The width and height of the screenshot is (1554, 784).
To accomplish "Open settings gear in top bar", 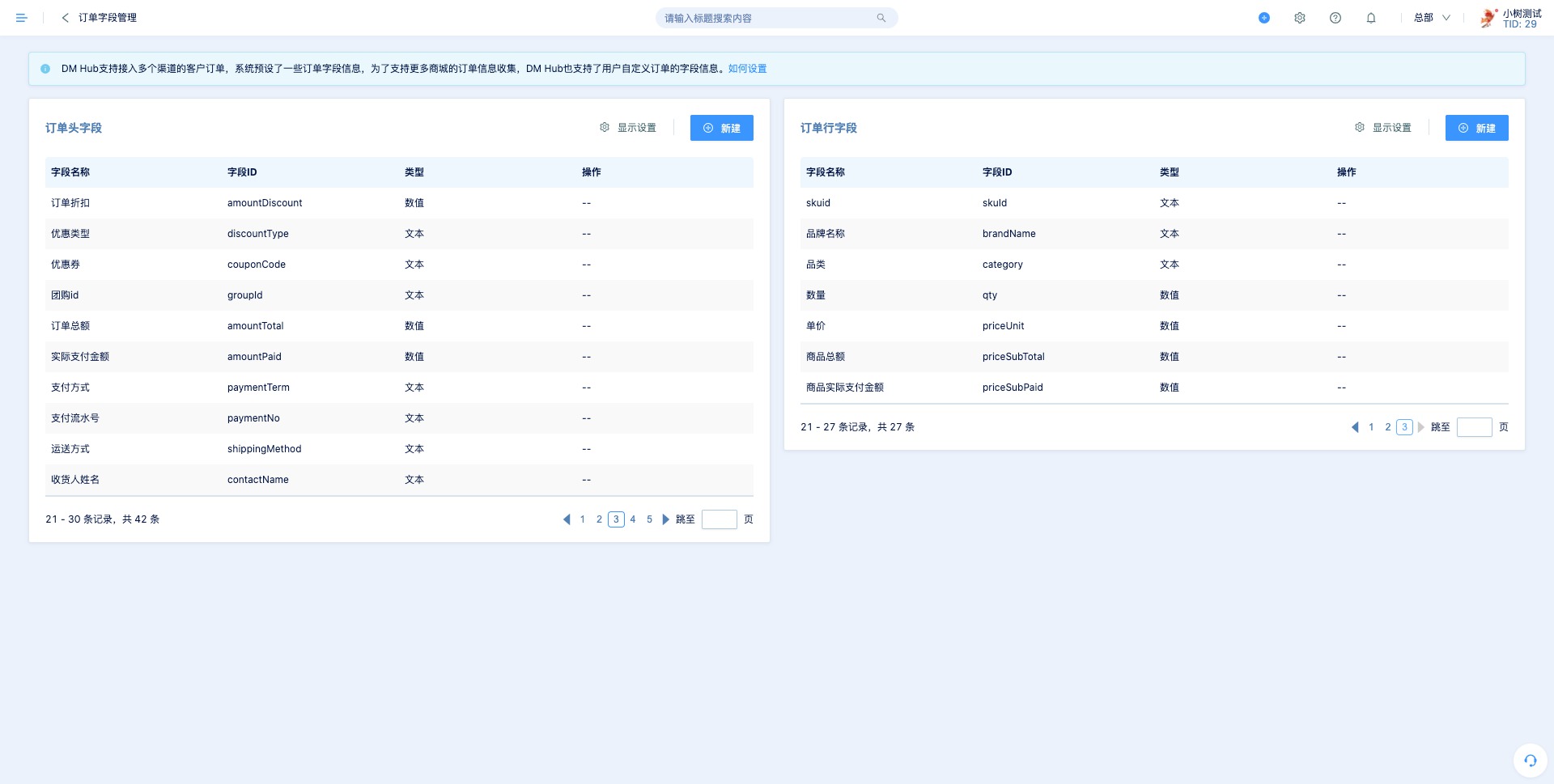I will [x=1300, y=18].
